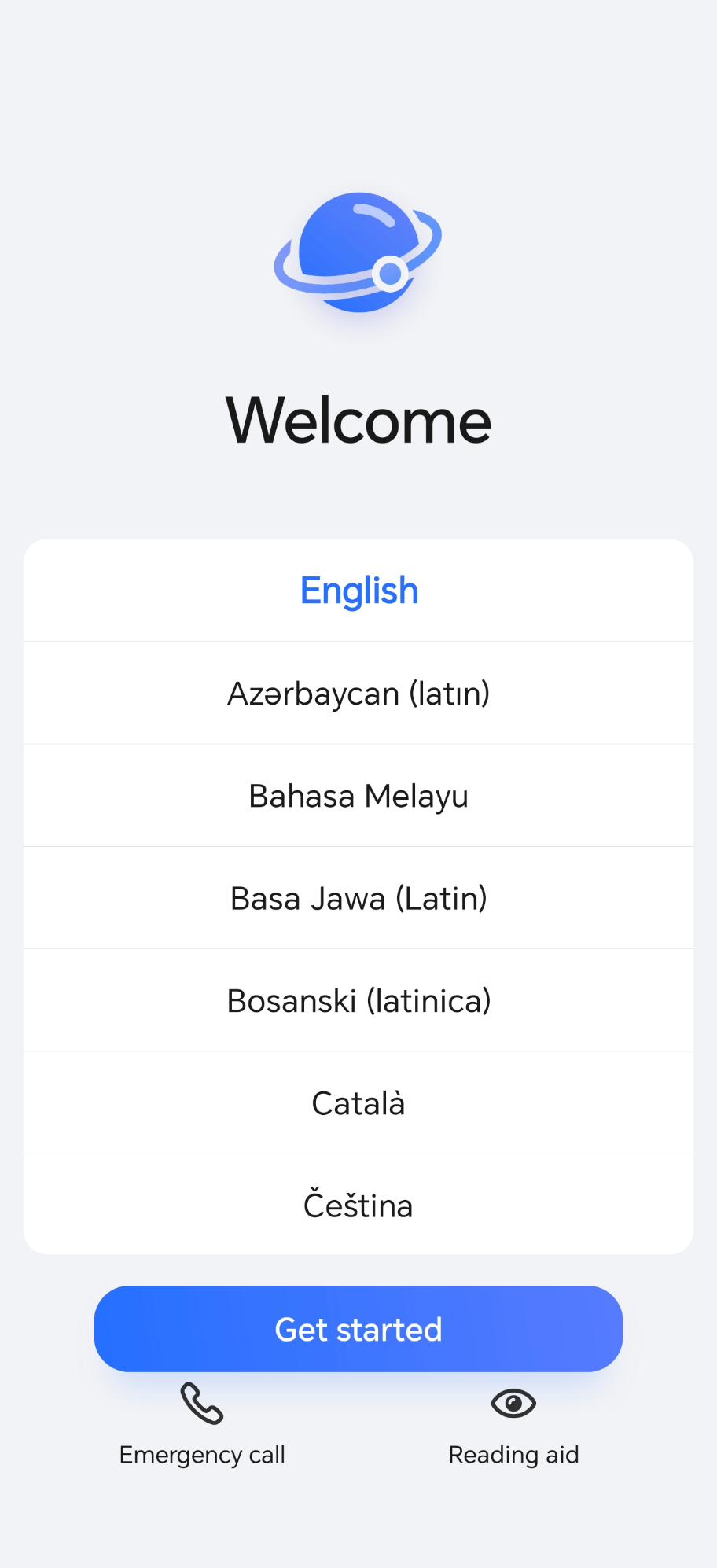This screenshot has width=717, height=1568.
Task: Open the Emergency call text link
Action: pos(202,1455)
